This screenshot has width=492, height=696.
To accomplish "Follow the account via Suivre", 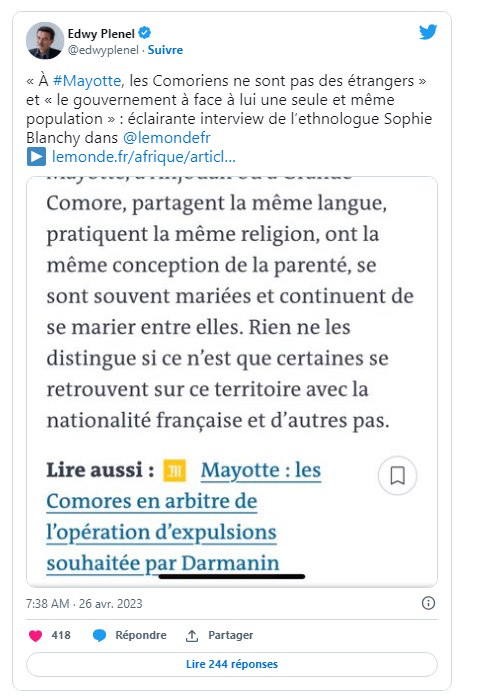I will coord(165,50).
